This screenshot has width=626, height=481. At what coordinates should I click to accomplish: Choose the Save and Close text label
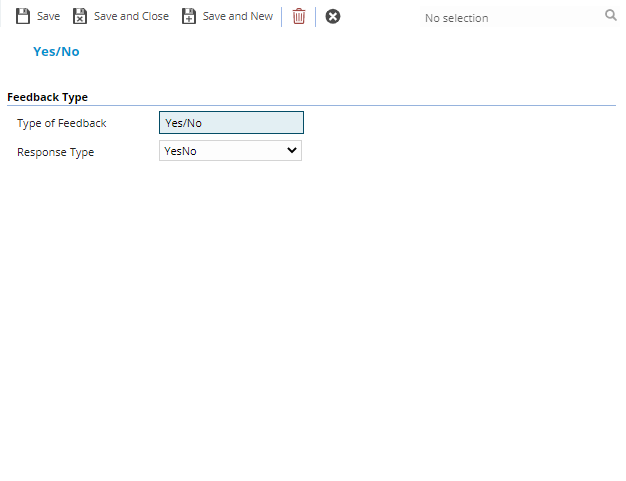[x=131, y=17]
